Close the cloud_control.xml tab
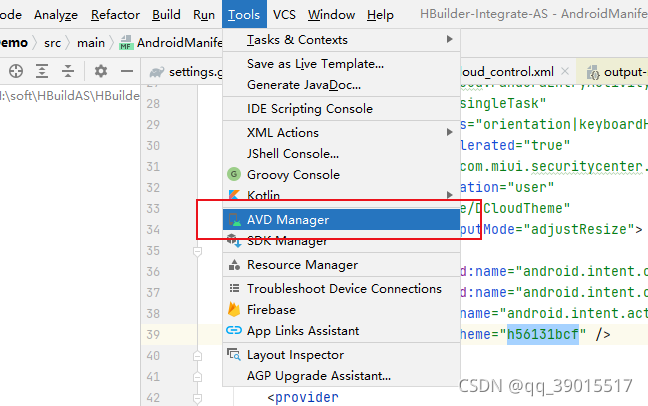The image size is (648, 406). pyautogui.click(x=565, y=71)
